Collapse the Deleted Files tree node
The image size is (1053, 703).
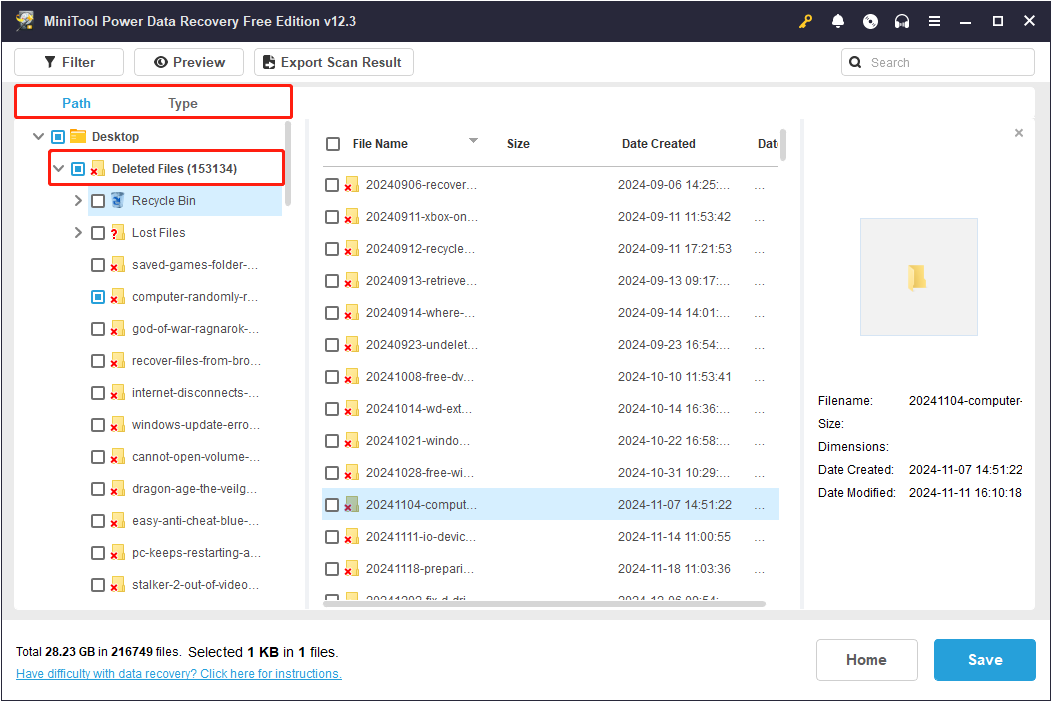pos(59,169)
